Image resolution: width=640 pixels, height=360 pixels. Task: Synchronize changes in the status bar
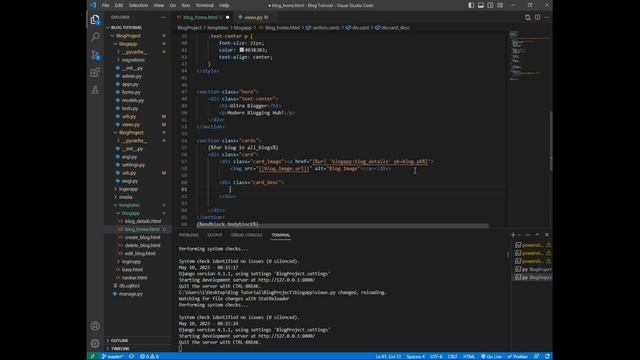coord(131,356)
